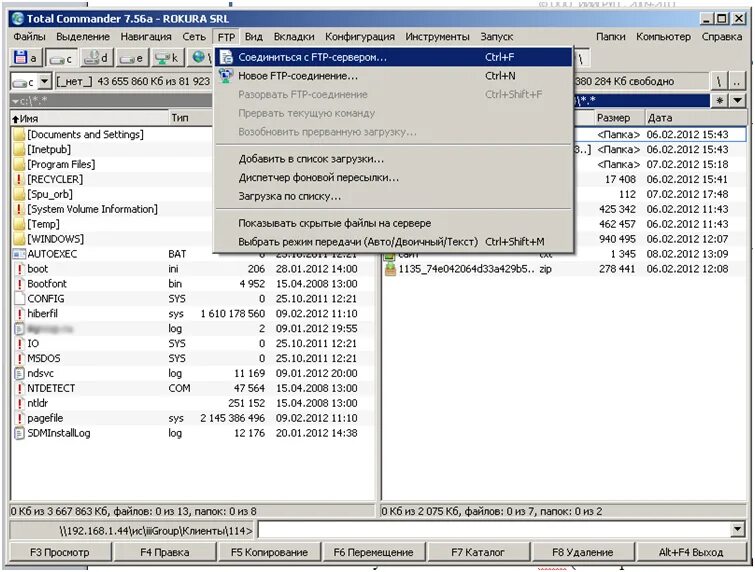Open Файлы menu
This screenshot has height=572, width=755.
tap(29, 37)
